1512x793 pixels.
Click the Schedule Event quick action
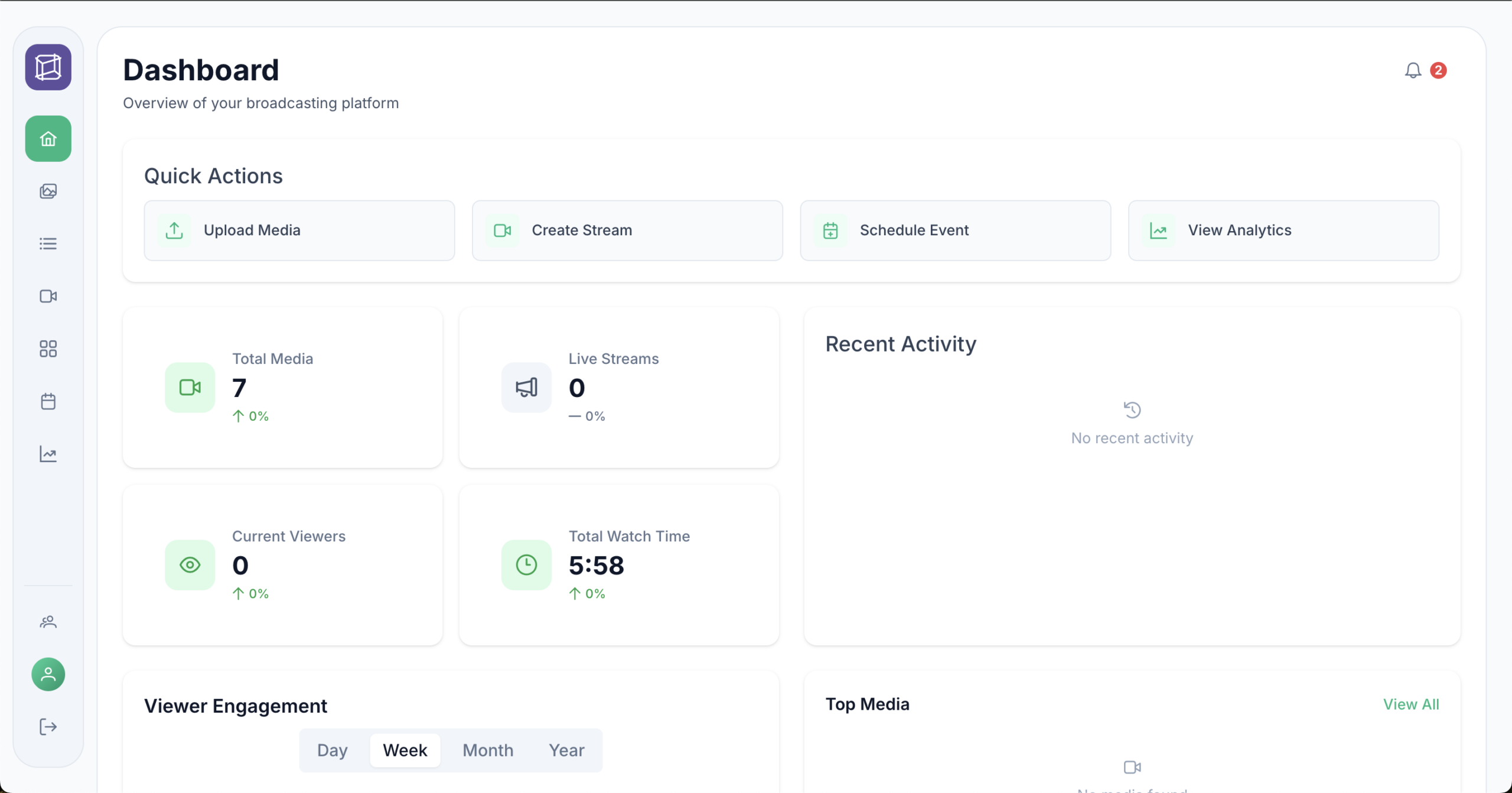(955, 230)
